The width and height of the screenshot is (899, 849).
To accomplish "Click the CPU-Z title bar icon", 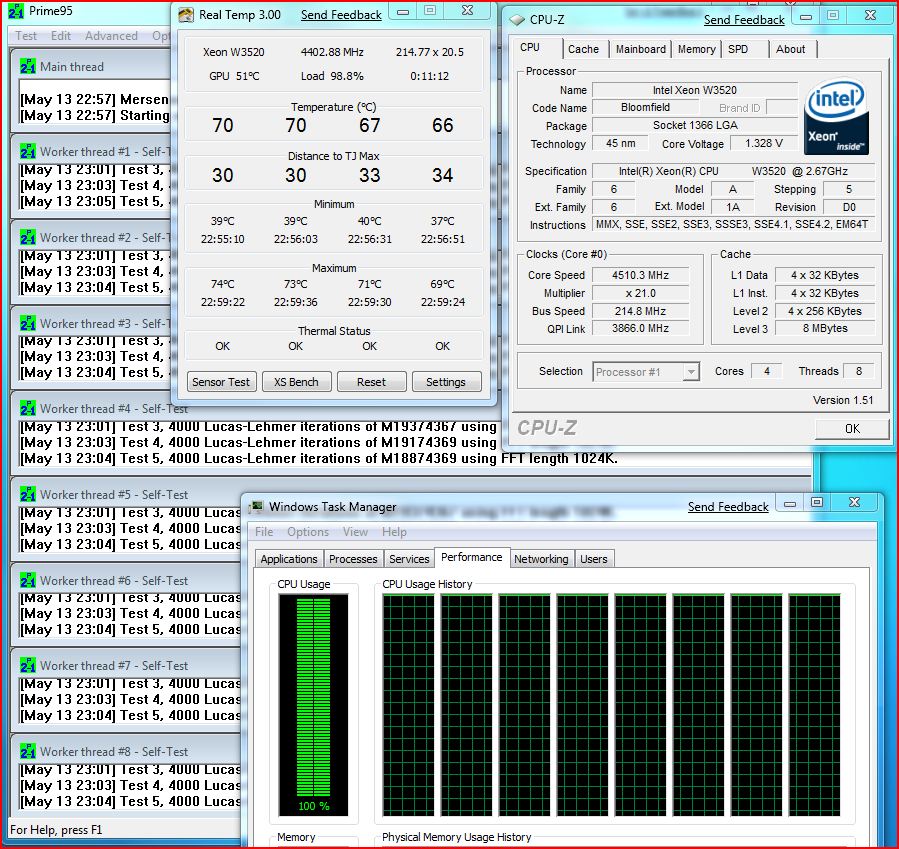I will pos(517,20).
